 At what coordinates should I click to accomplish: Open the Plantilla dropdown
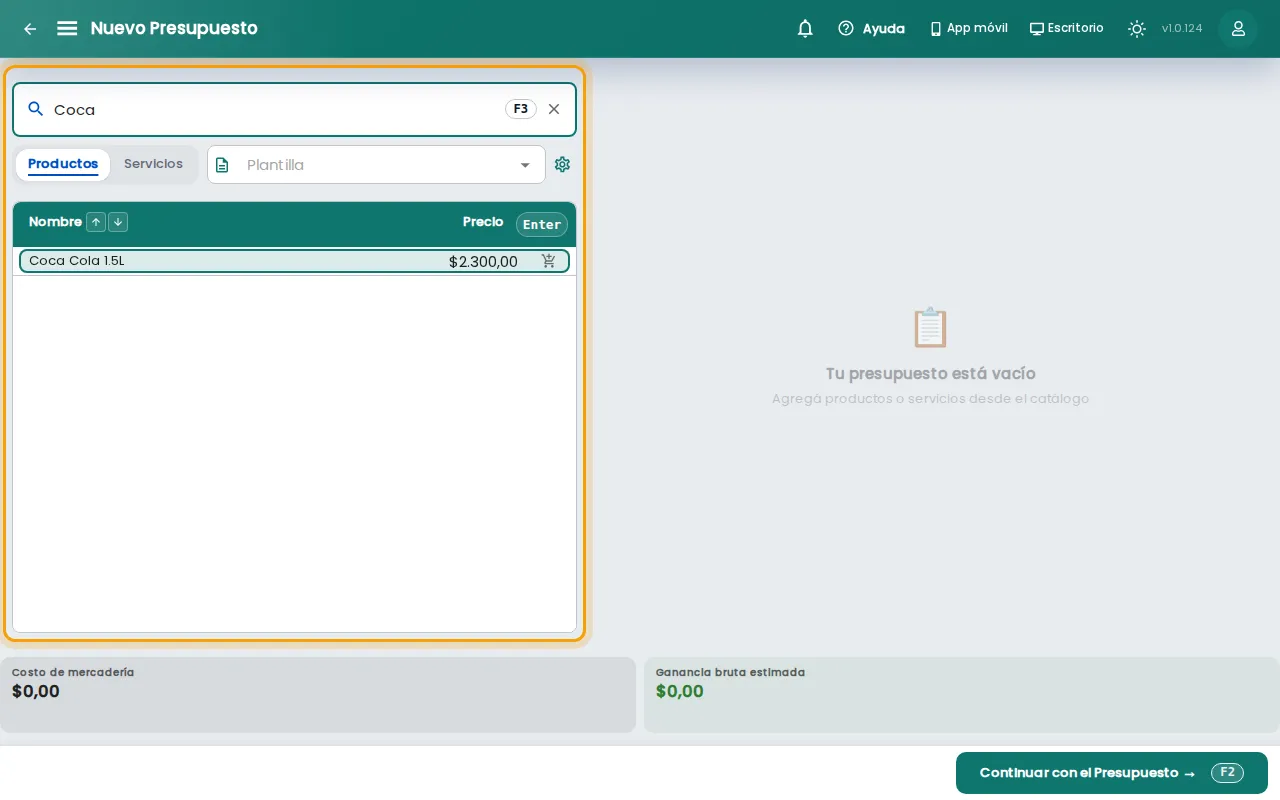click(376, 165)
